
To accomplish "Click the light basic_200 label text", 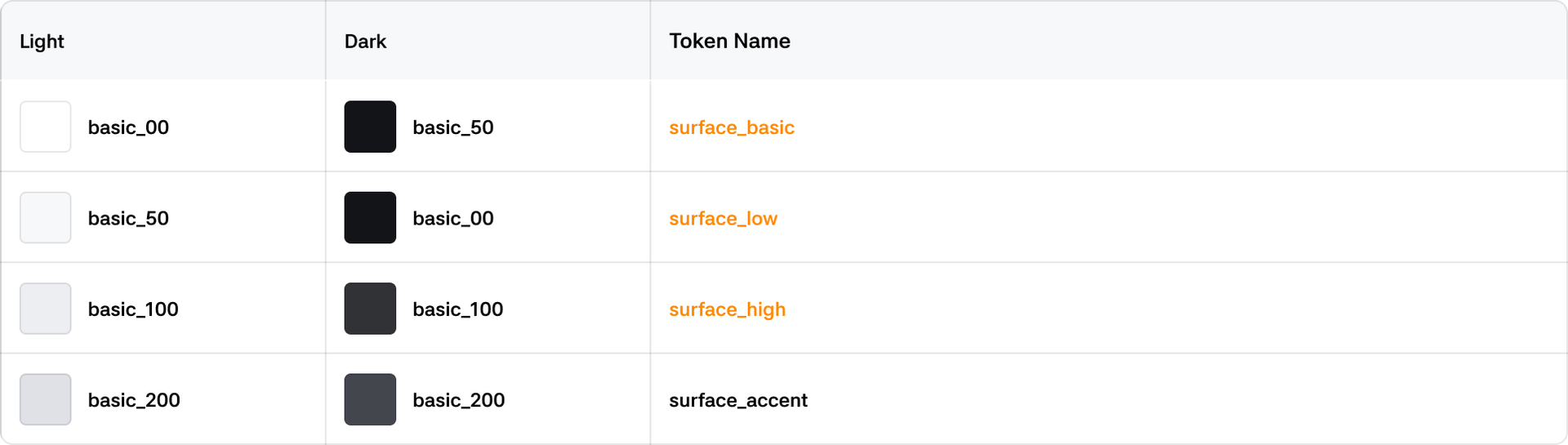I will point(134,400).
